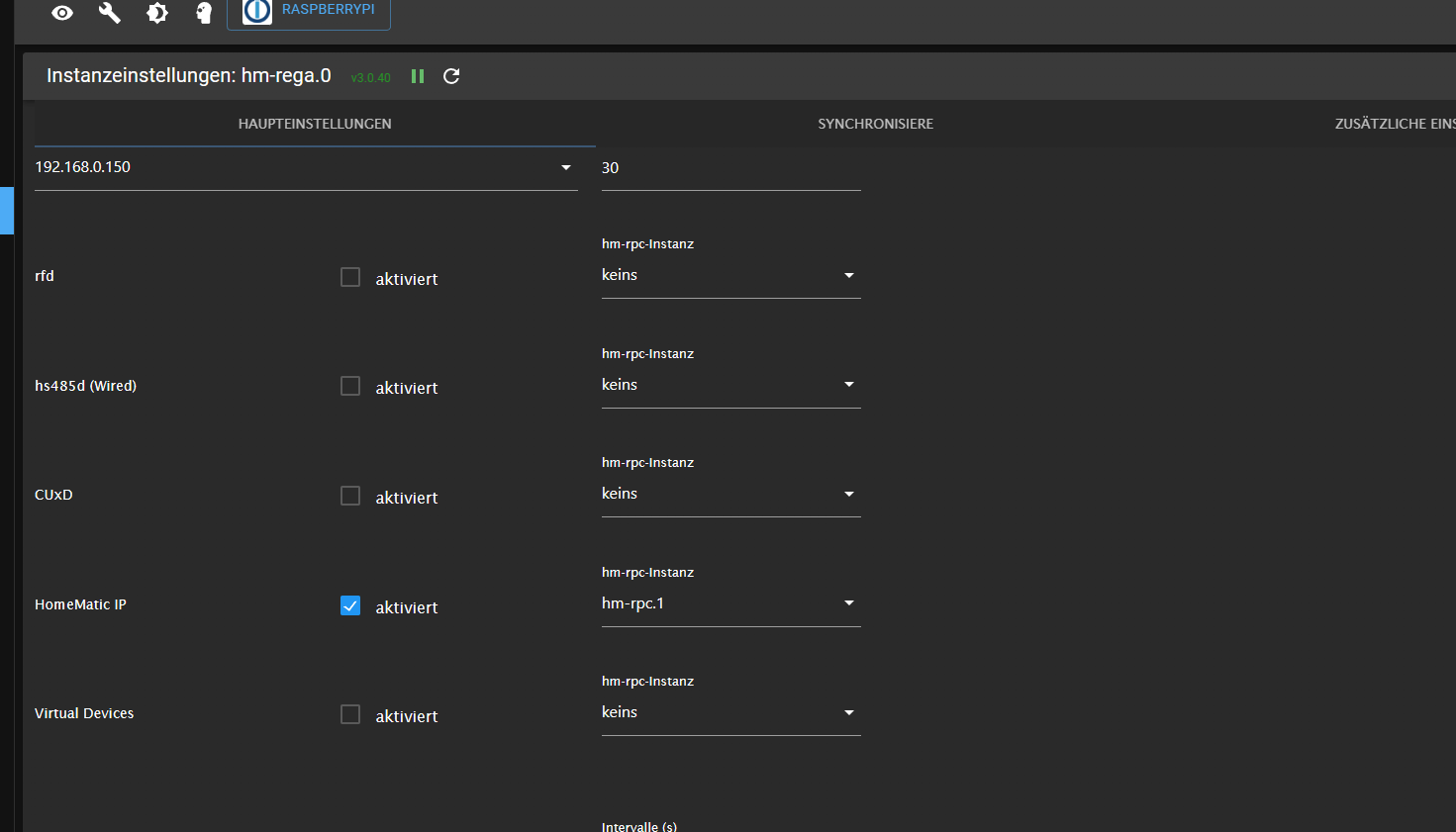
Task: Enable the Virtual Devices aktiviert checkbox
Action: [x=350, y=714]
